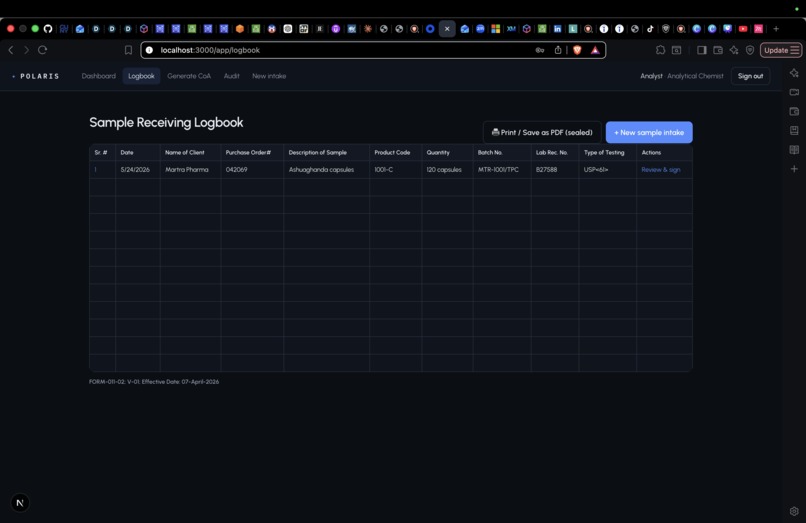Image resolution: width=806 pixels, height=523 pixels.
Task: Click the Type of Testing header
Action: [x=604, y=153]
